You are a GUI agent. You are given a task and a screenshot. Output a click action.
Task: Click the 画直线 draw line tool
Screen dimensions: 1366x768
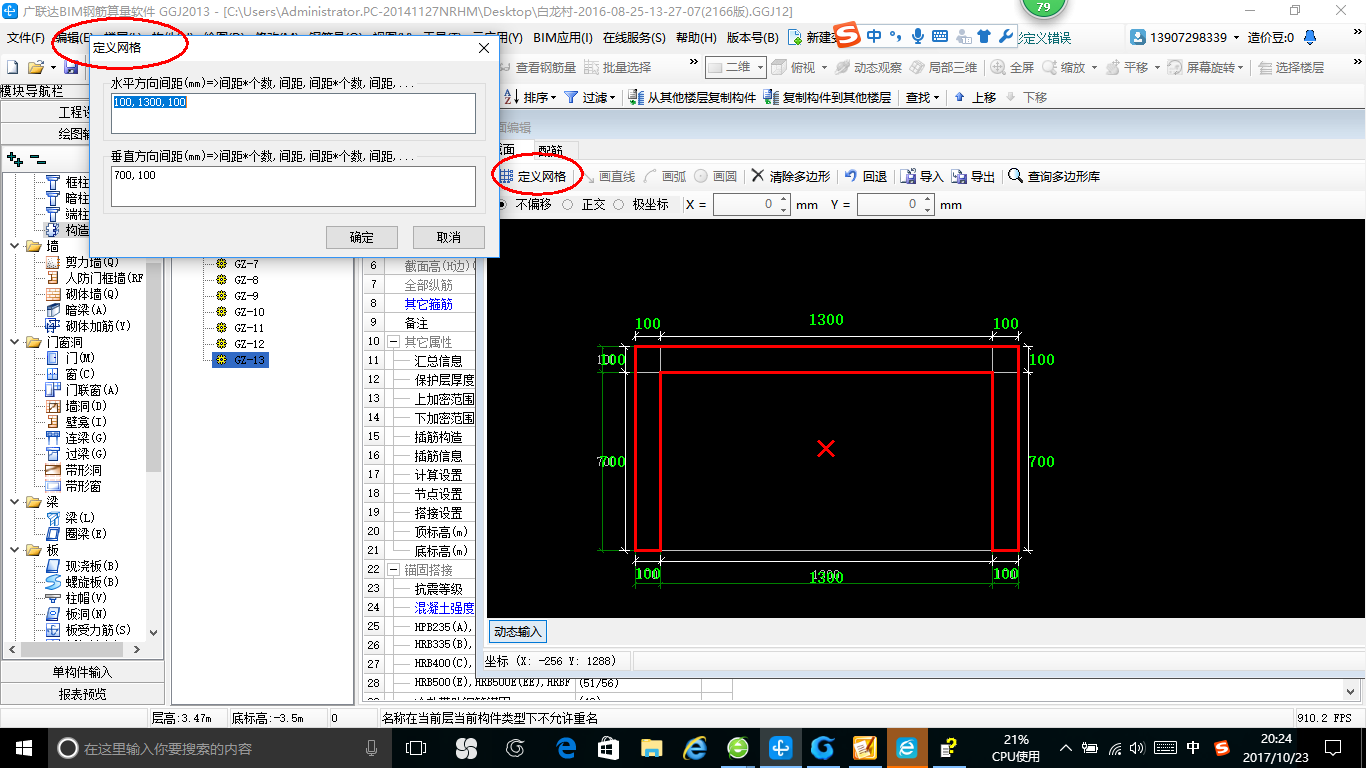pos(608,176)
